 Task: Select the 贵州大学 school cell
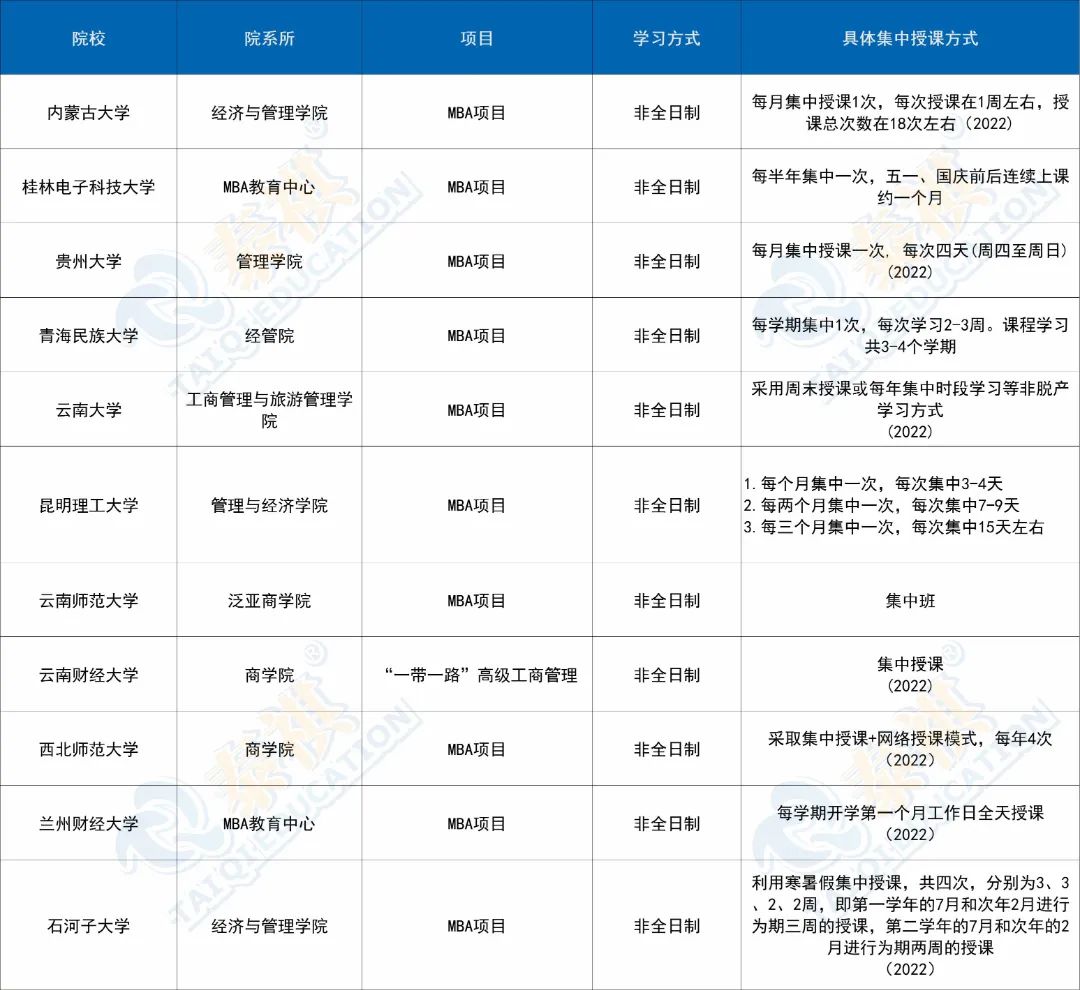[x=88, y=261]
